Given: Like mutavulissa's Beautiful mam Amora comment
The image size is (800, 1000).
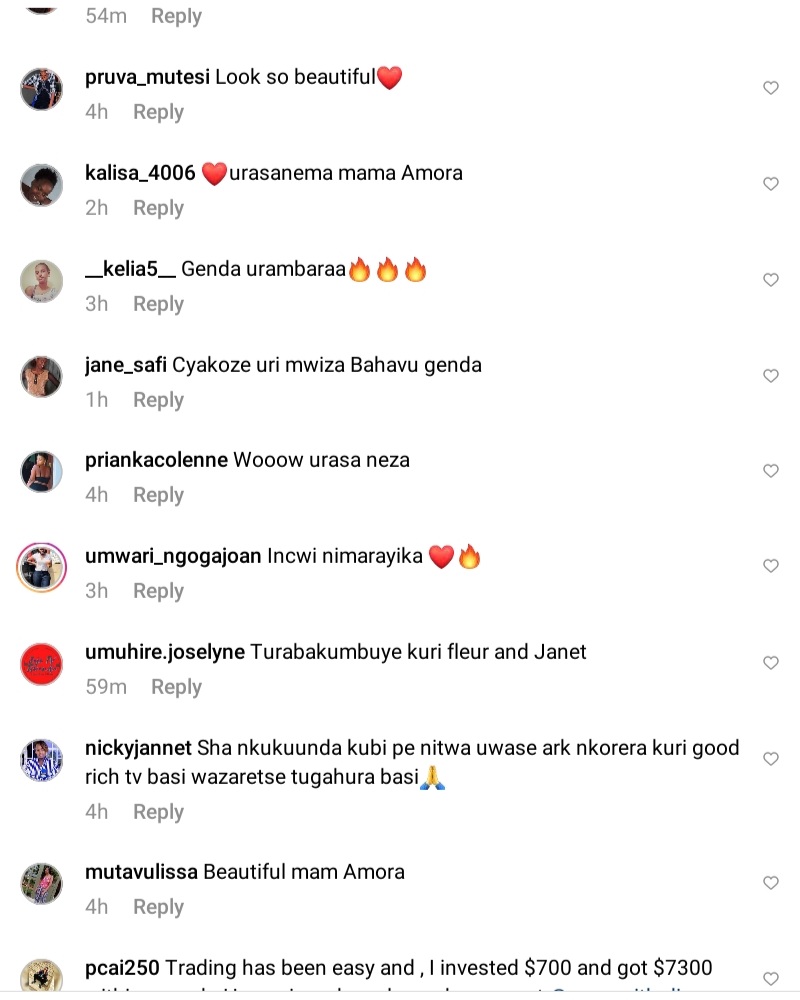Looking at the screenshot, I should coord(771,883).
